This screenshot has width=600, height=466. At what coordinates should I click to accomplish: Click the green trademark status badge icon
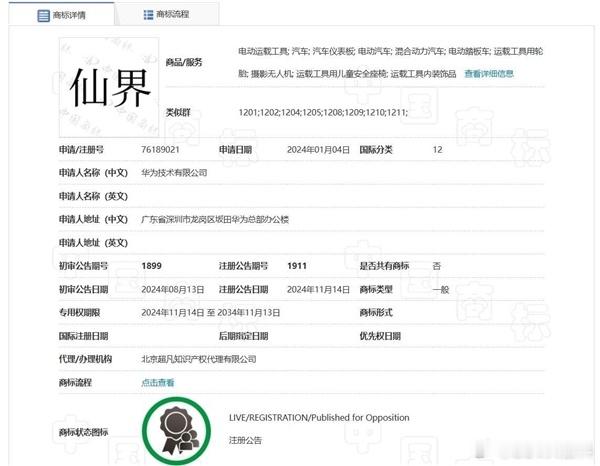[176, 431]
